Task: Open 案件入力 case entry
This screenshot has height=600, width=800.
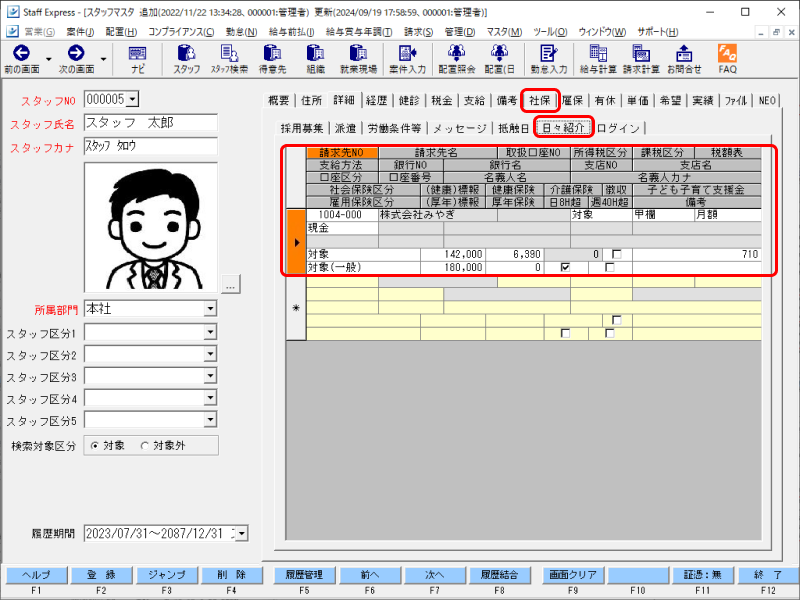Action: 407,59
